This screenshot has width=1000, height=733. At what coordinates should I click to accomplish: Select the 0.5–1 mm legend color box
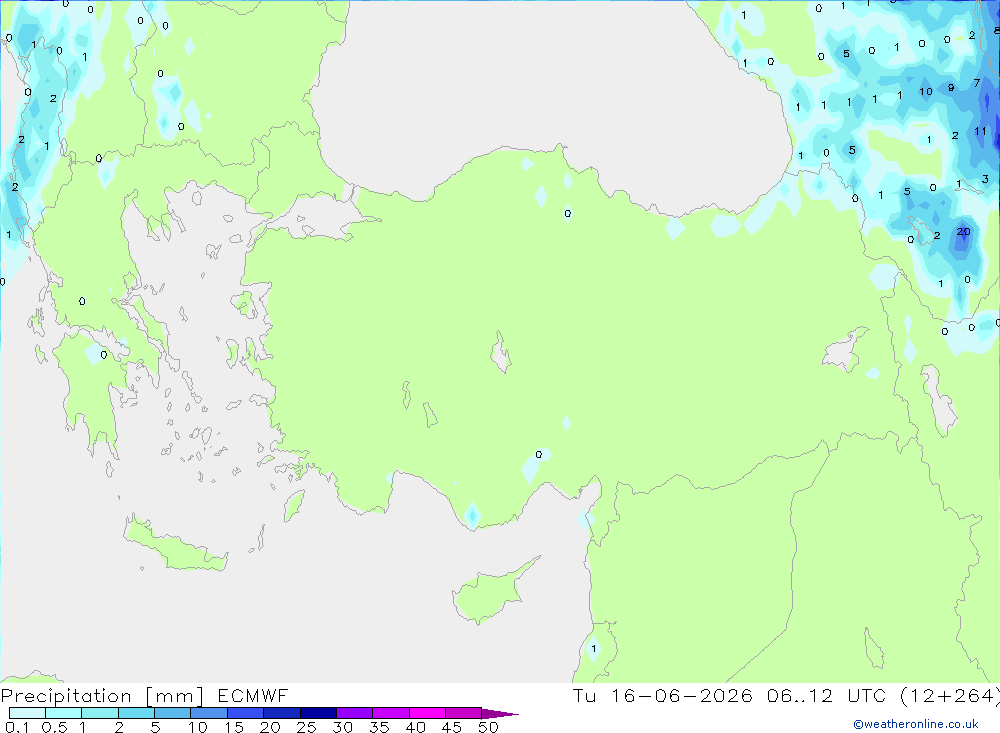[63, 713]
